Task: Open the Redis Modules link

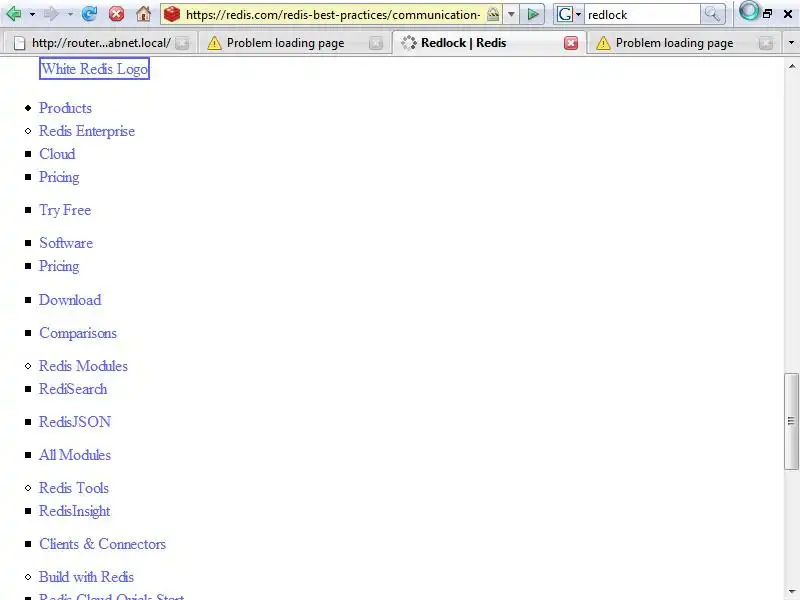Action: tap(83, 366)
